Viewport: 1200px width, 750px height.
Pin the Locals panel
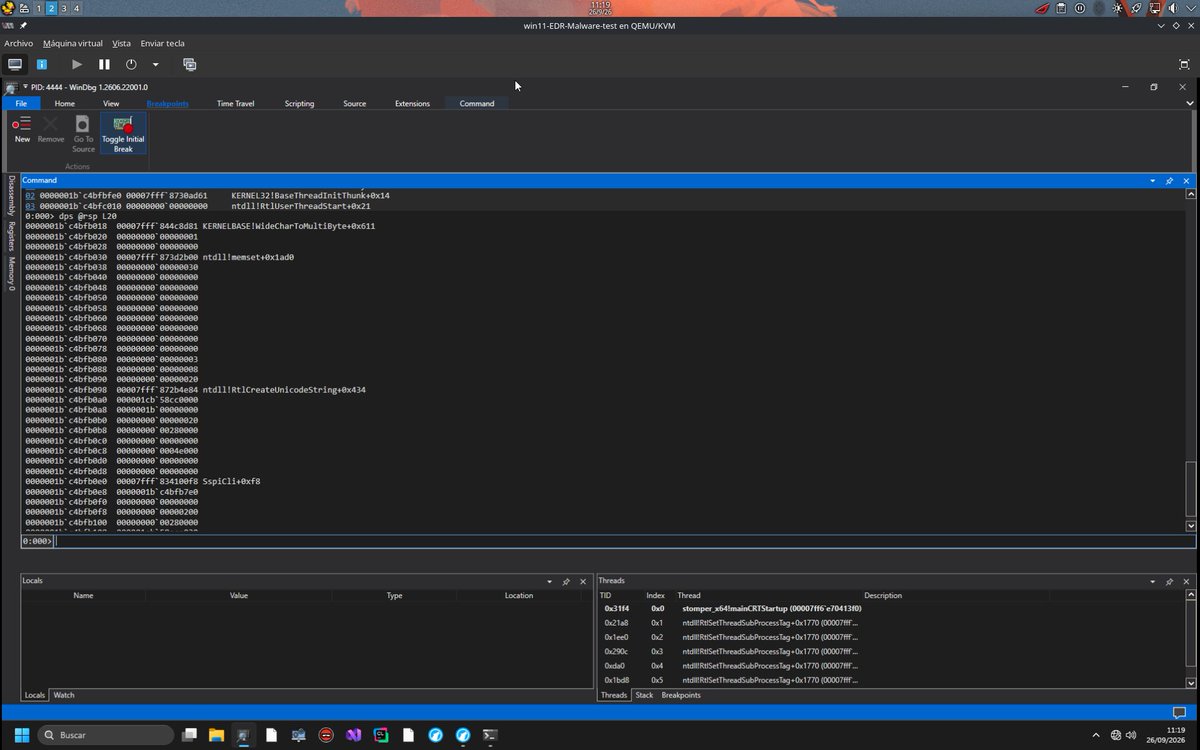566,581
